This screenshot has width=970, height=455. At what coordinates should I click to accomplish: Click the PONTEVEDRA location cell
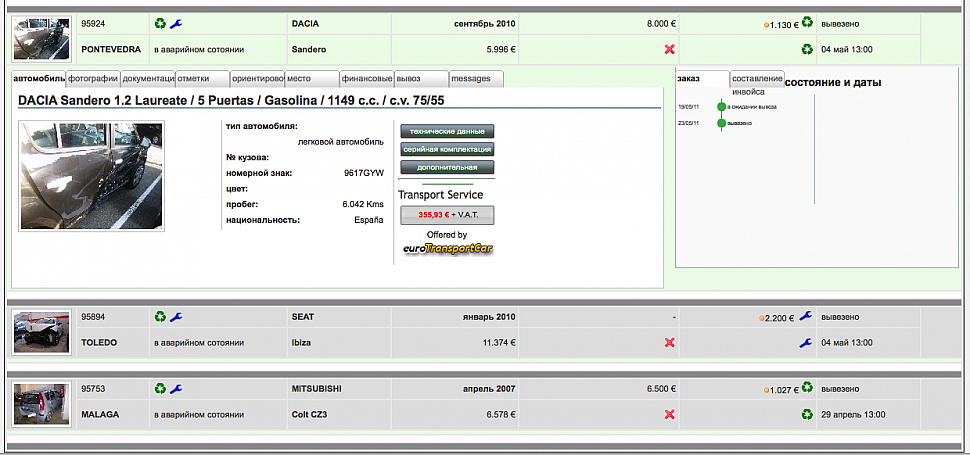tap(111, 49)
